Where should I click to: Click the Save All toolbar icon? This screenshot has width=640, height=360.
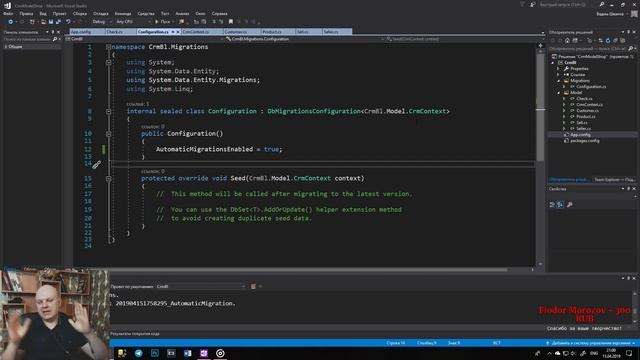(58, 22)
